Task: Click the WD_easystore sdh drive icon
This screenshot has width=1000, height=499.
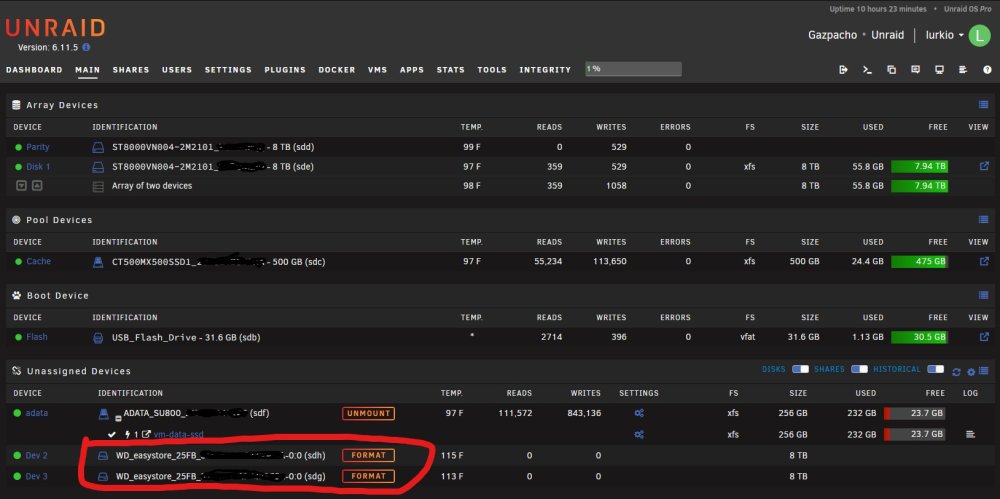Action: coord(103,456)
